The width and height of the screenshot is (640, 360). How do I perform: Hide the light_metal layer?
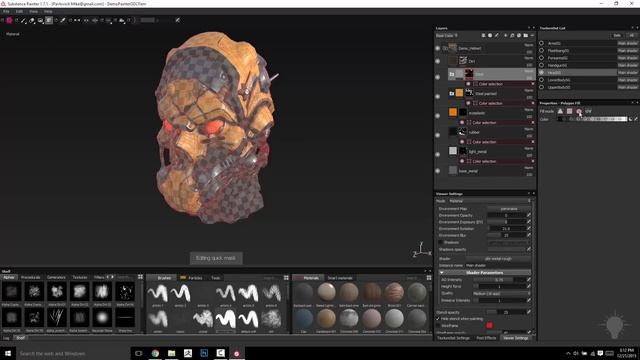coord(438,154)
